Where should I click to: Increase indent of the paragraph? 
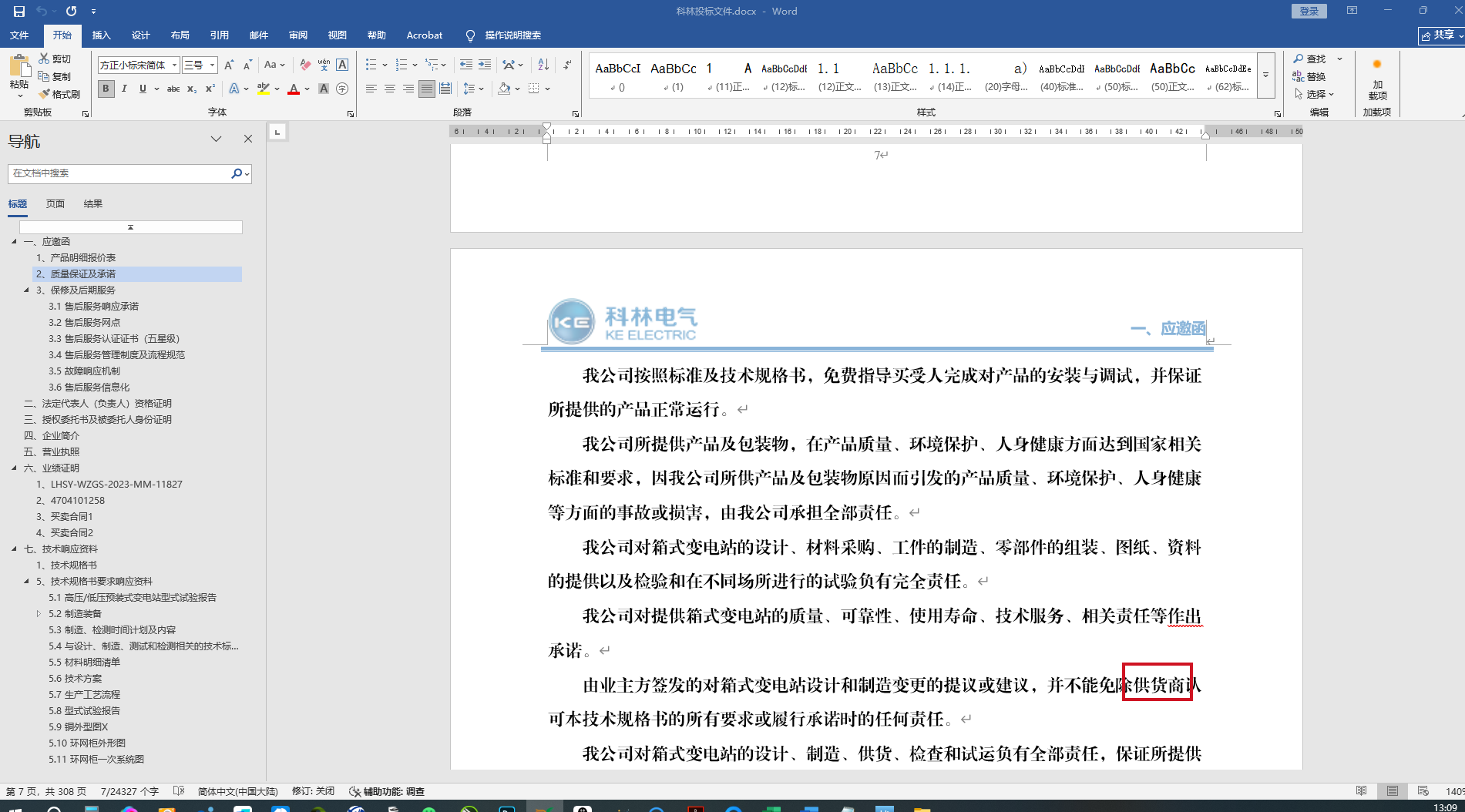point(485,65)
